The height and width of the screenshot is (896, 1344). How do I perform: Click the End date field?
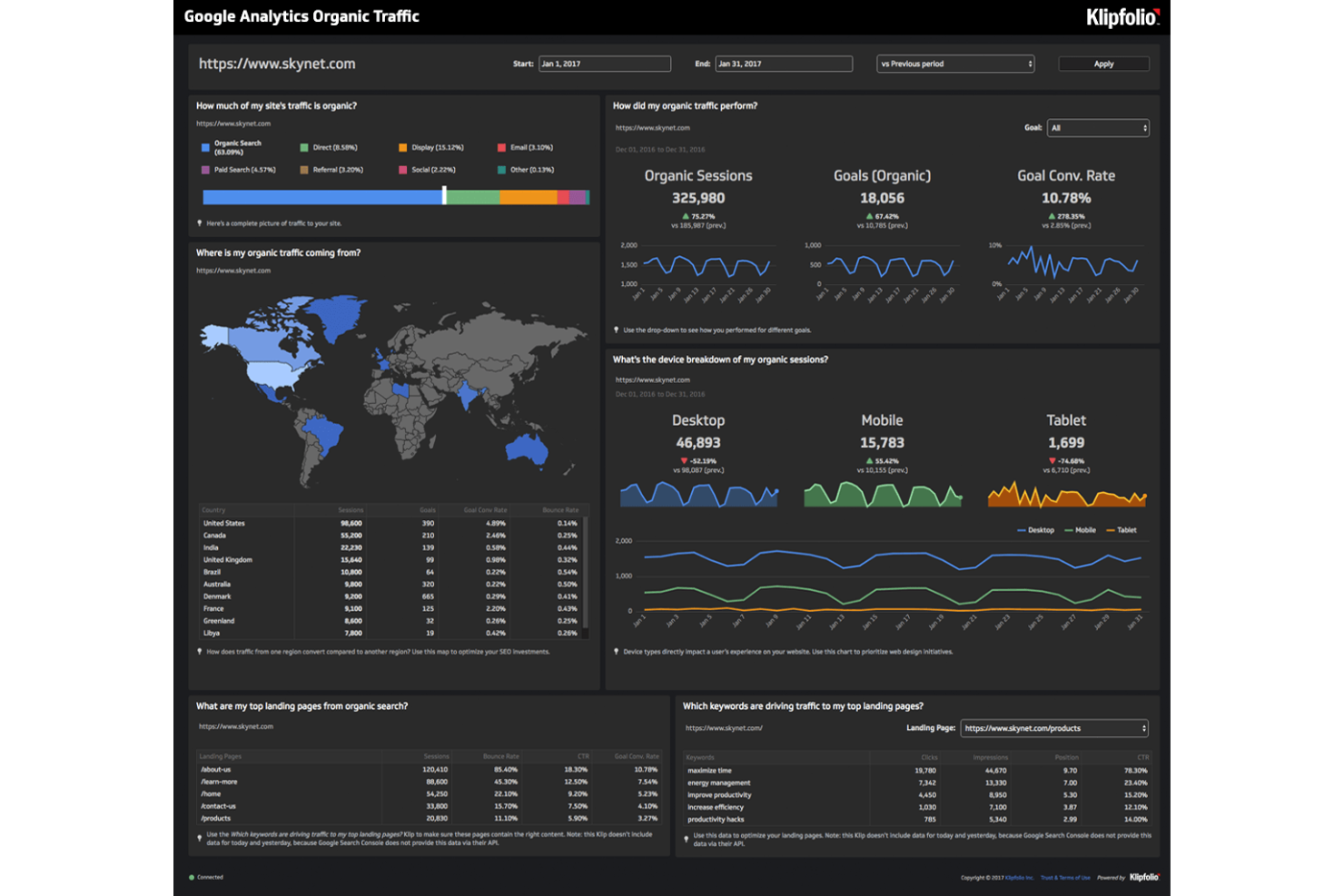click(x=784, y=64)
